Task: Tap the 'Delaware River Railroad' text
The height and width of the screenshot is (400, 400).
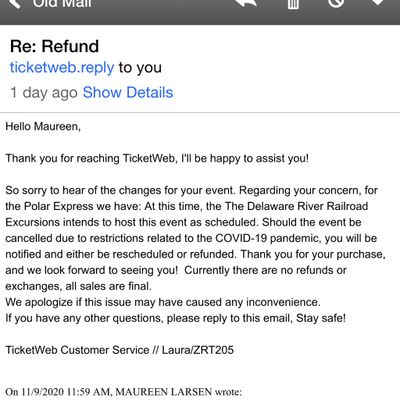Action: coord(296,206)
